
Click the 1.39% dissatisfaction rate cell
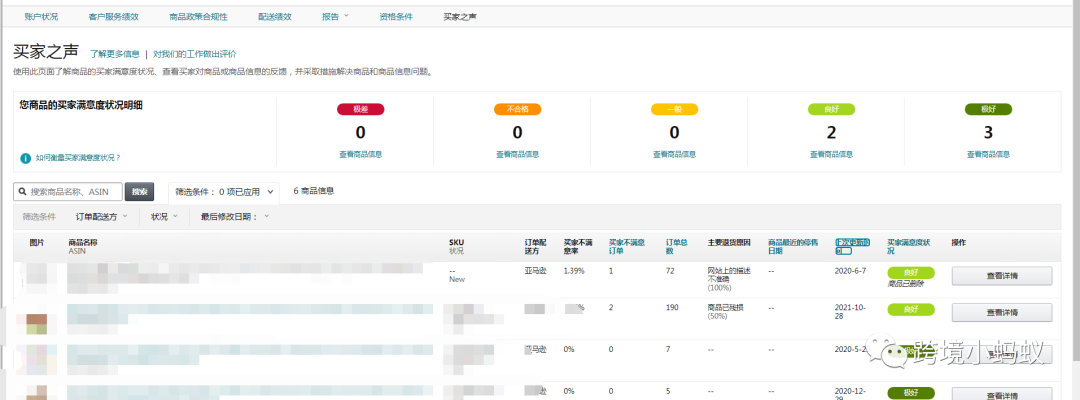click(574, 271)
